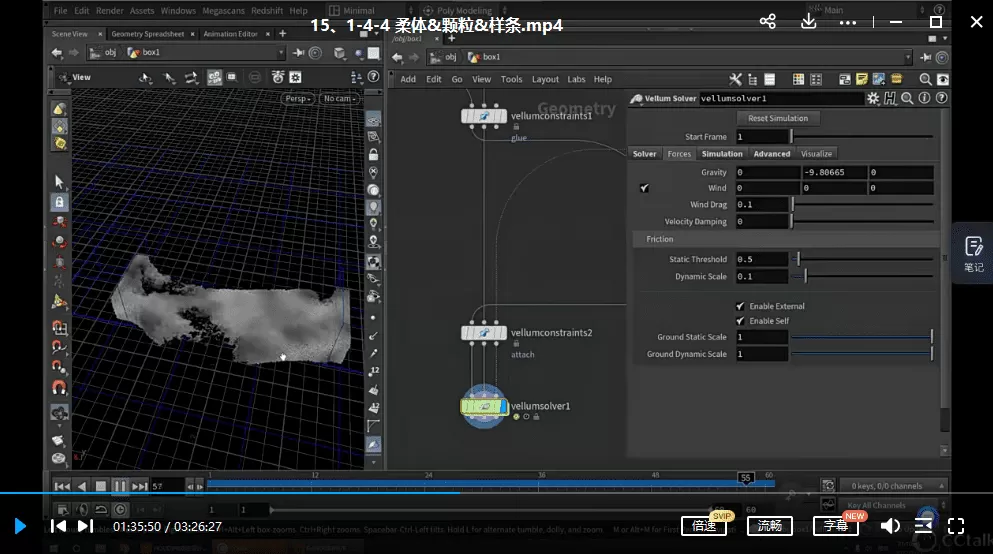Viewport: 993px width, 554px height.
Task: Toggle the video volume speaker icon
Action: [890, 526]
